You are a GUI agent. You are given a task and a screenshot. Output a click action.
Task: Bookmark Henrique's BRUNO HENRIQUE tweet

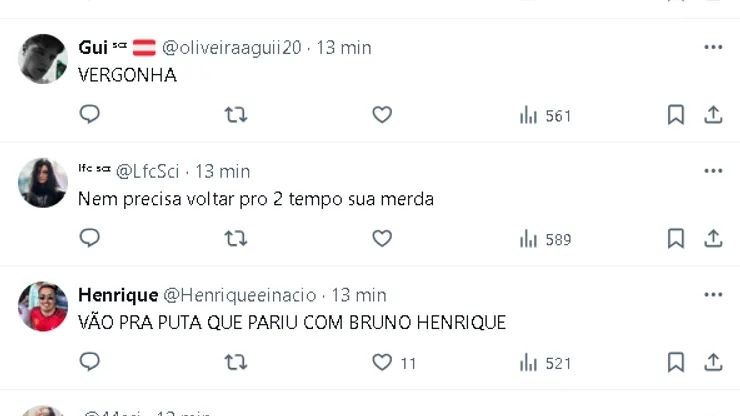point(676,362)
